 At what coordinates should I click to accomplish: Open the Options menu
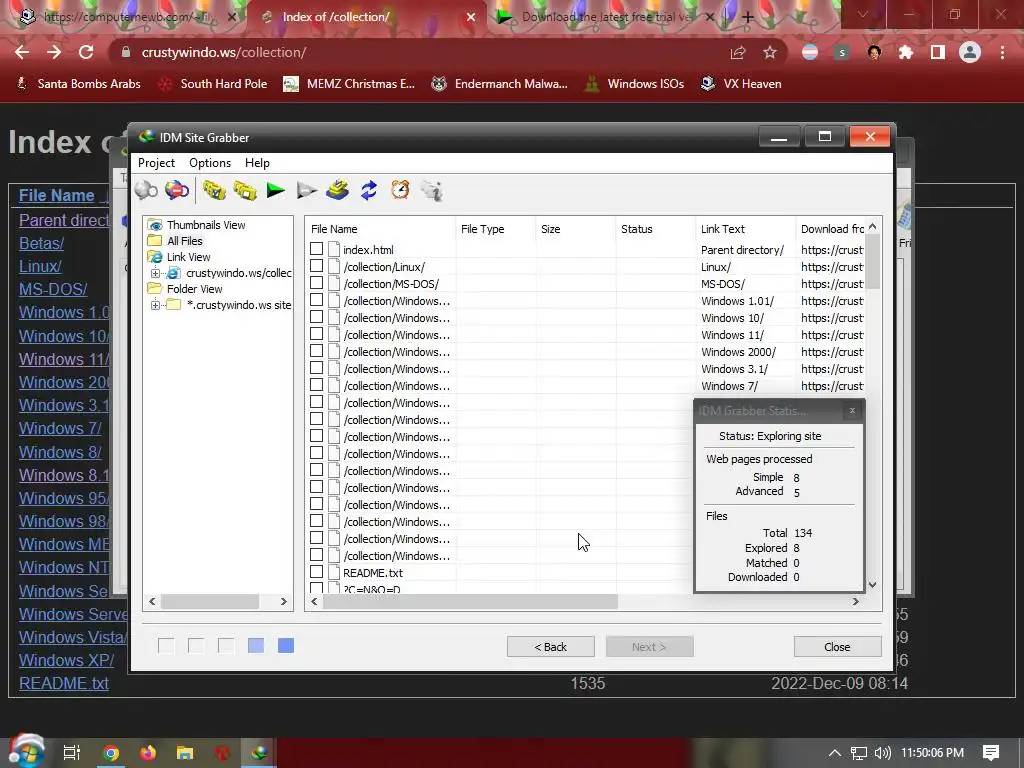210,163
